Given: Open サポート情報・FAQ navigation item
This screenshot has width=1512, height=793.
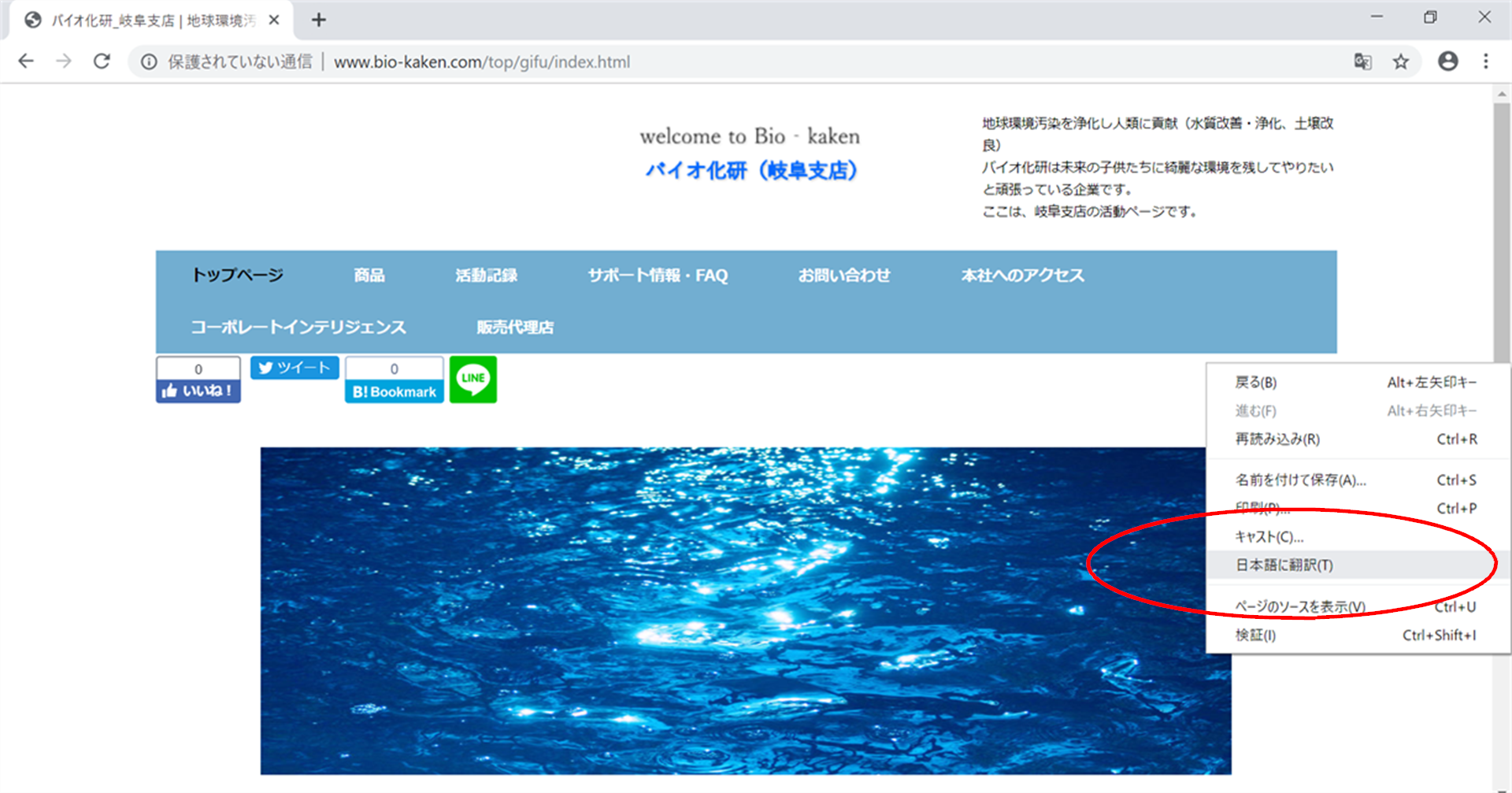Looking at the screenshot, I should (658, 275).
